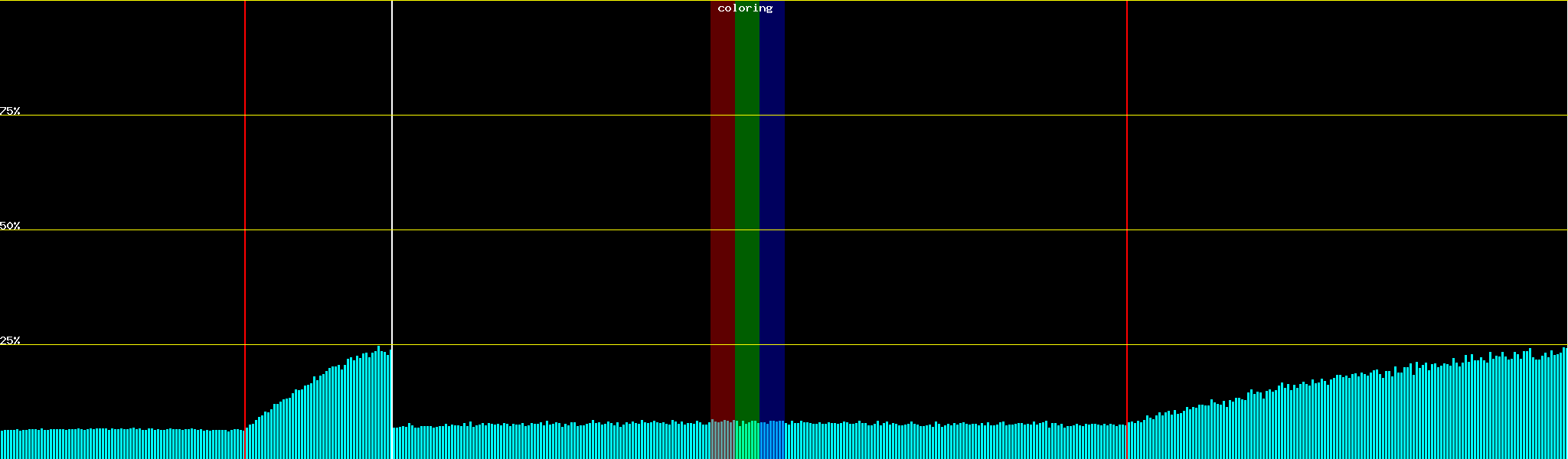This screenshot has height=459, width=1568.
Task: Click the "coloring" label at the top
Action: coord(745,8)
